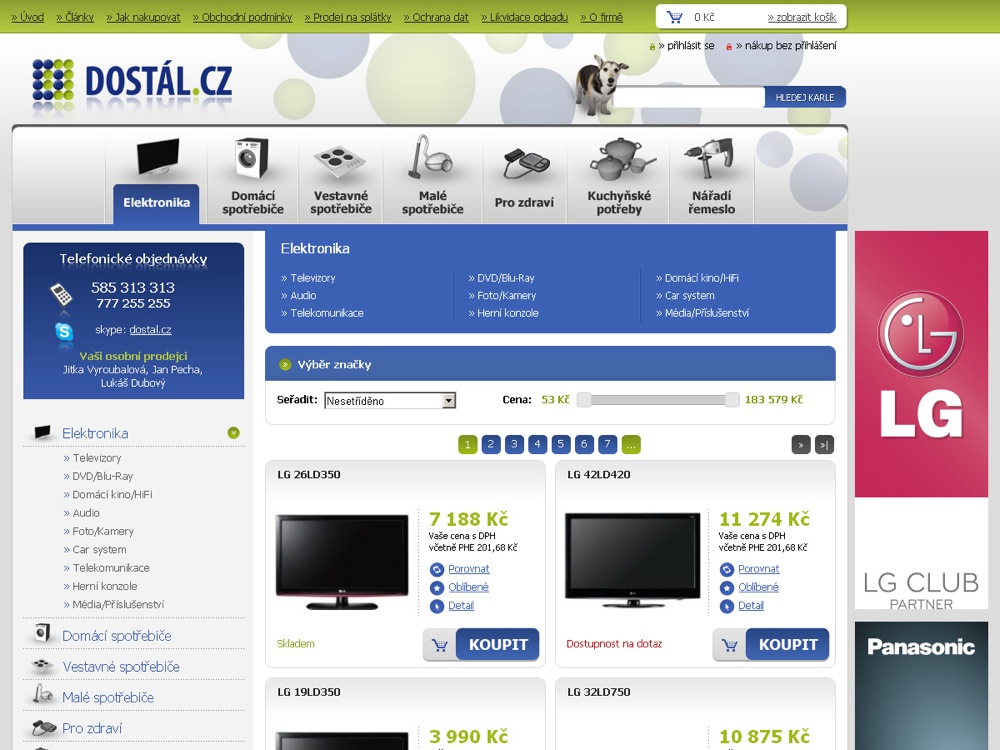Switch to Malé spotřebiče tab
The height and width of the screenshot is (750, 1000).
coord(432,203)
